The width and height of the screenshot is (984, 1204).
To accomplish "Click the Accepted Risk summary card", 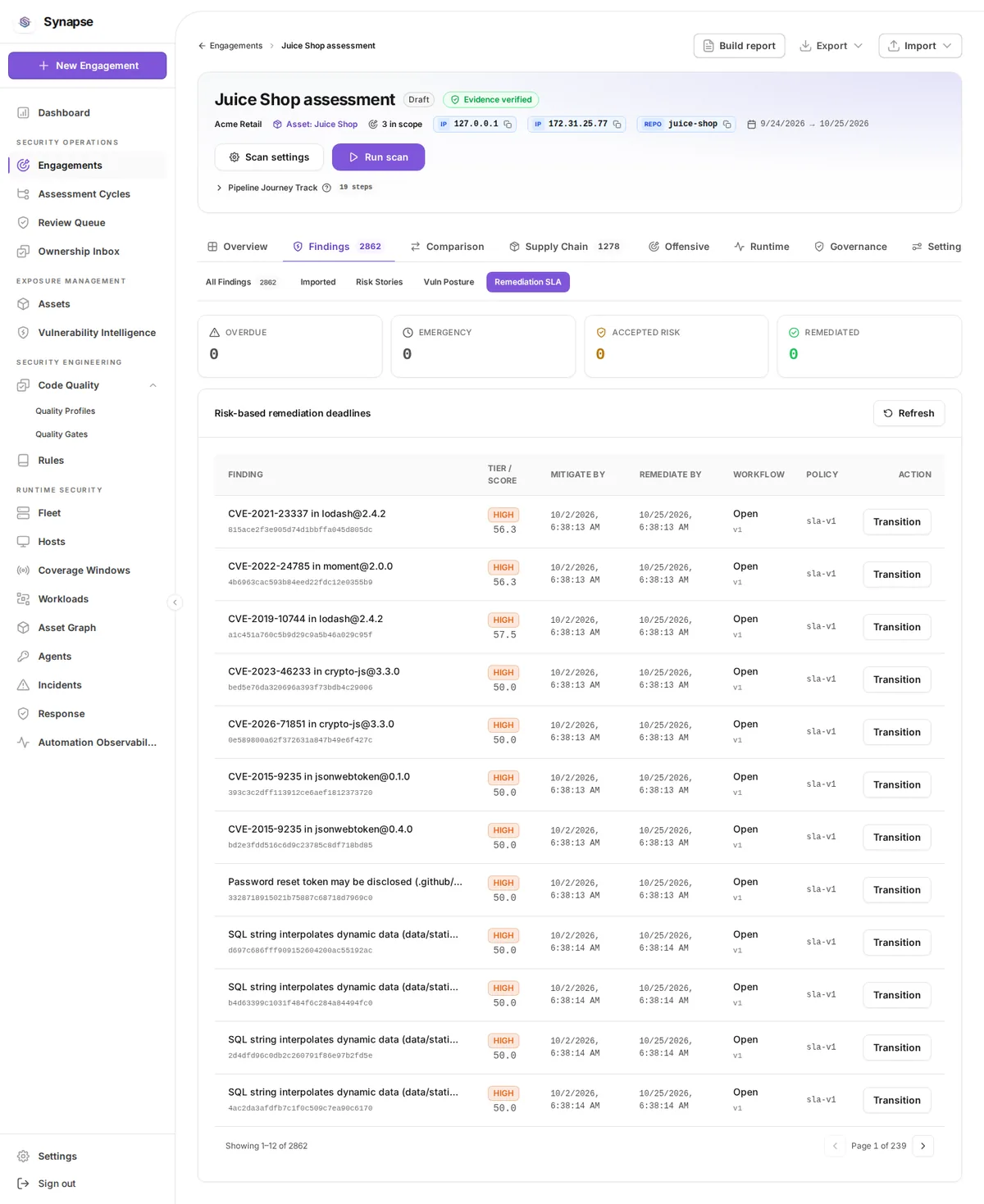I will pyautogui.click(x=676, y=347).
